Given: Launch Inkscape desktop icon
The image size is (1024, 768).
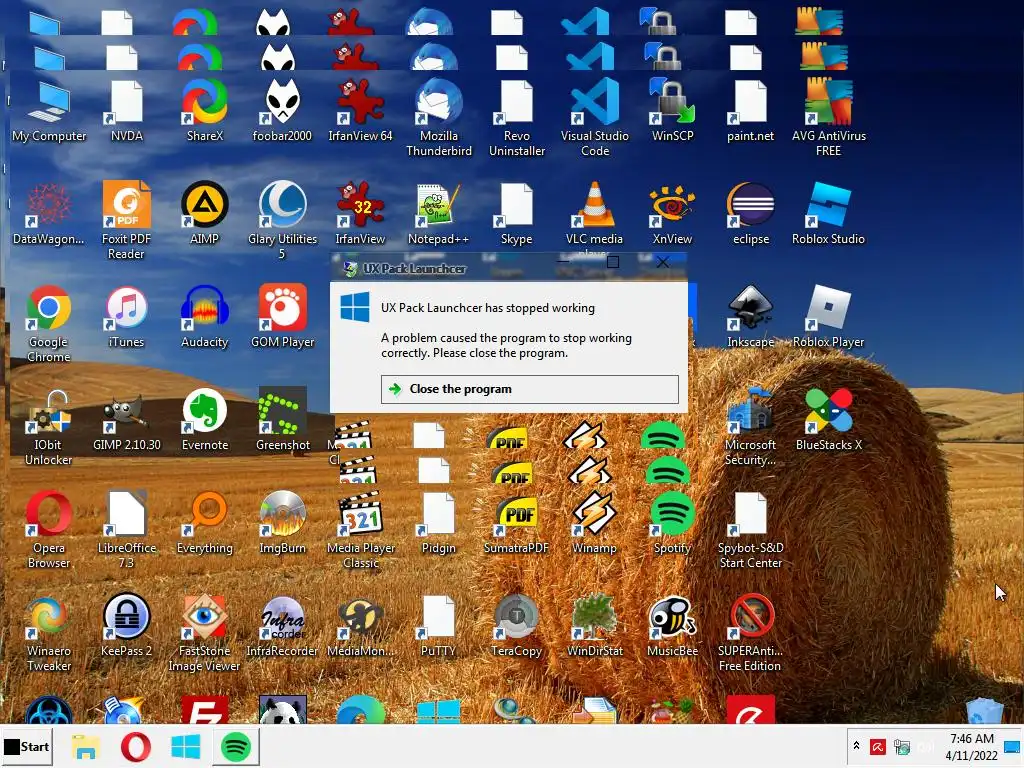Looking at the screenshot, I should point(750,318).
